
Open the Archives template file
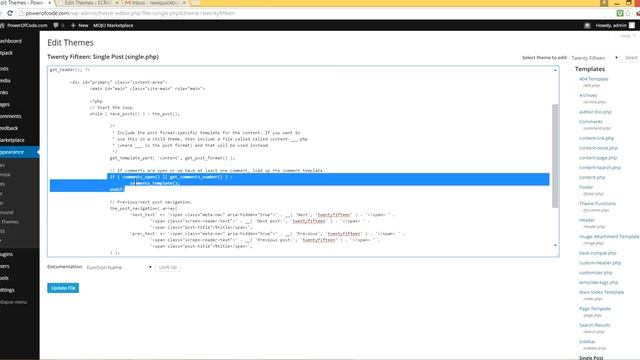point(588,95)
